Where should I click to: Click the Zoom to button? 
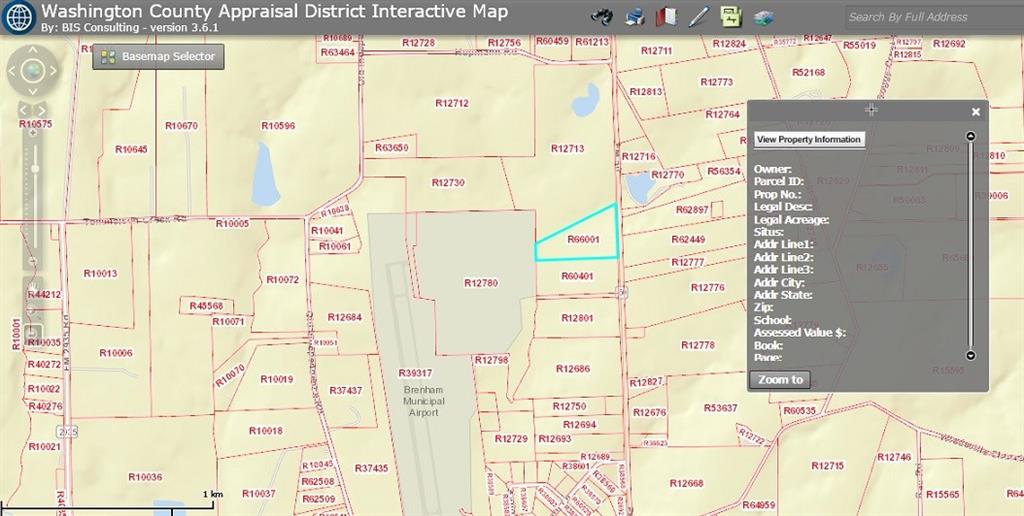[780, 379]
